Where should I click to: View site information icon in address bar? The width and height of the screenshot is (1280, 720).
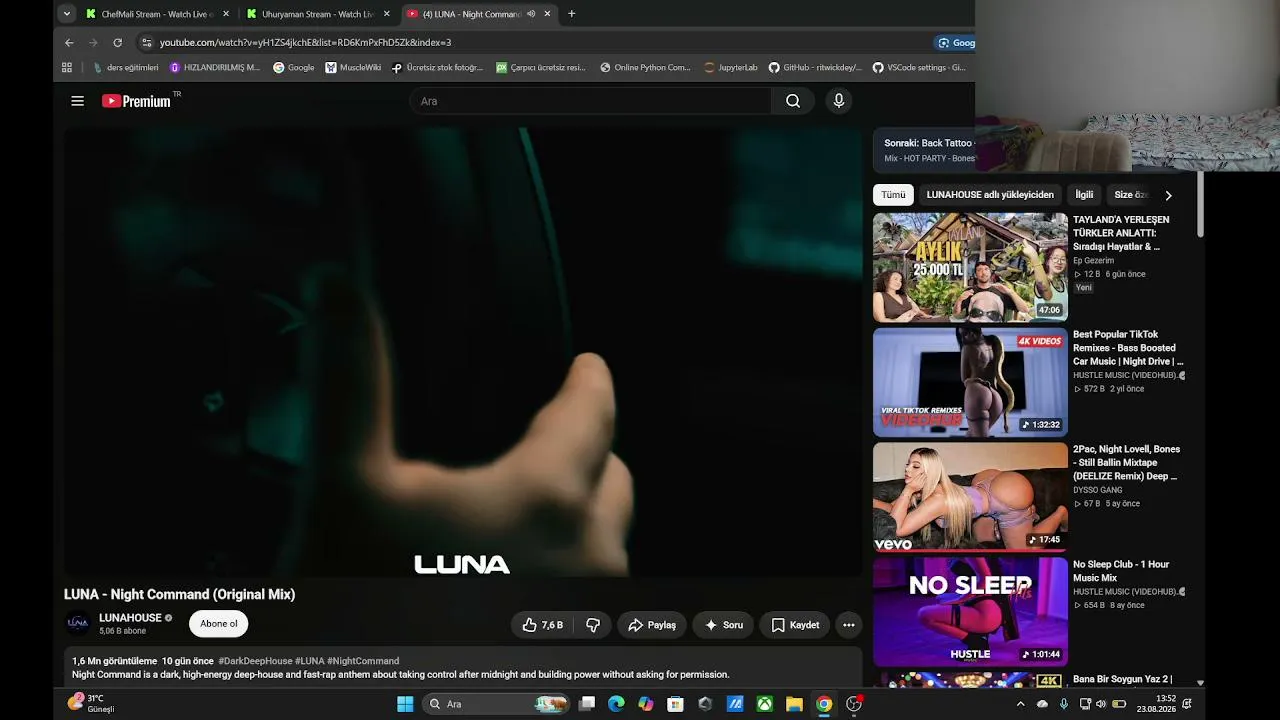coord(147,43)
